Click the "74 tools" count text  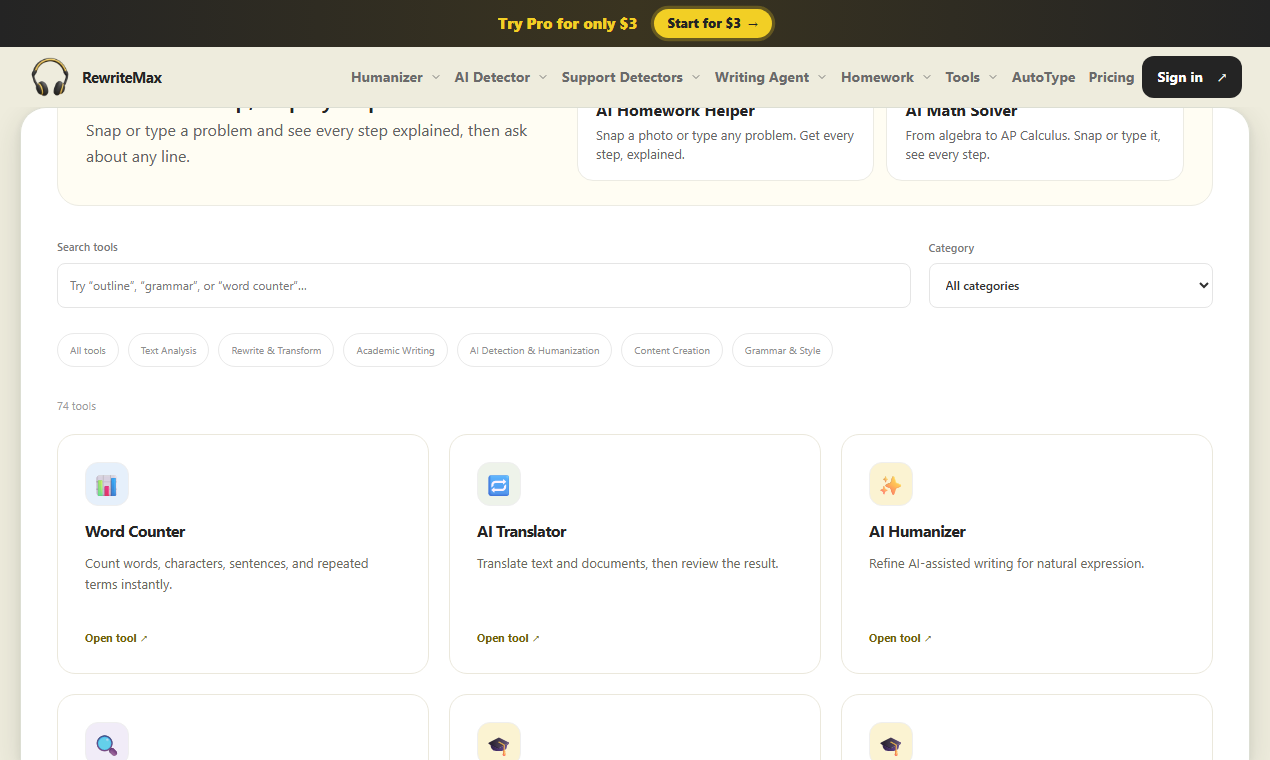(77, 406)
